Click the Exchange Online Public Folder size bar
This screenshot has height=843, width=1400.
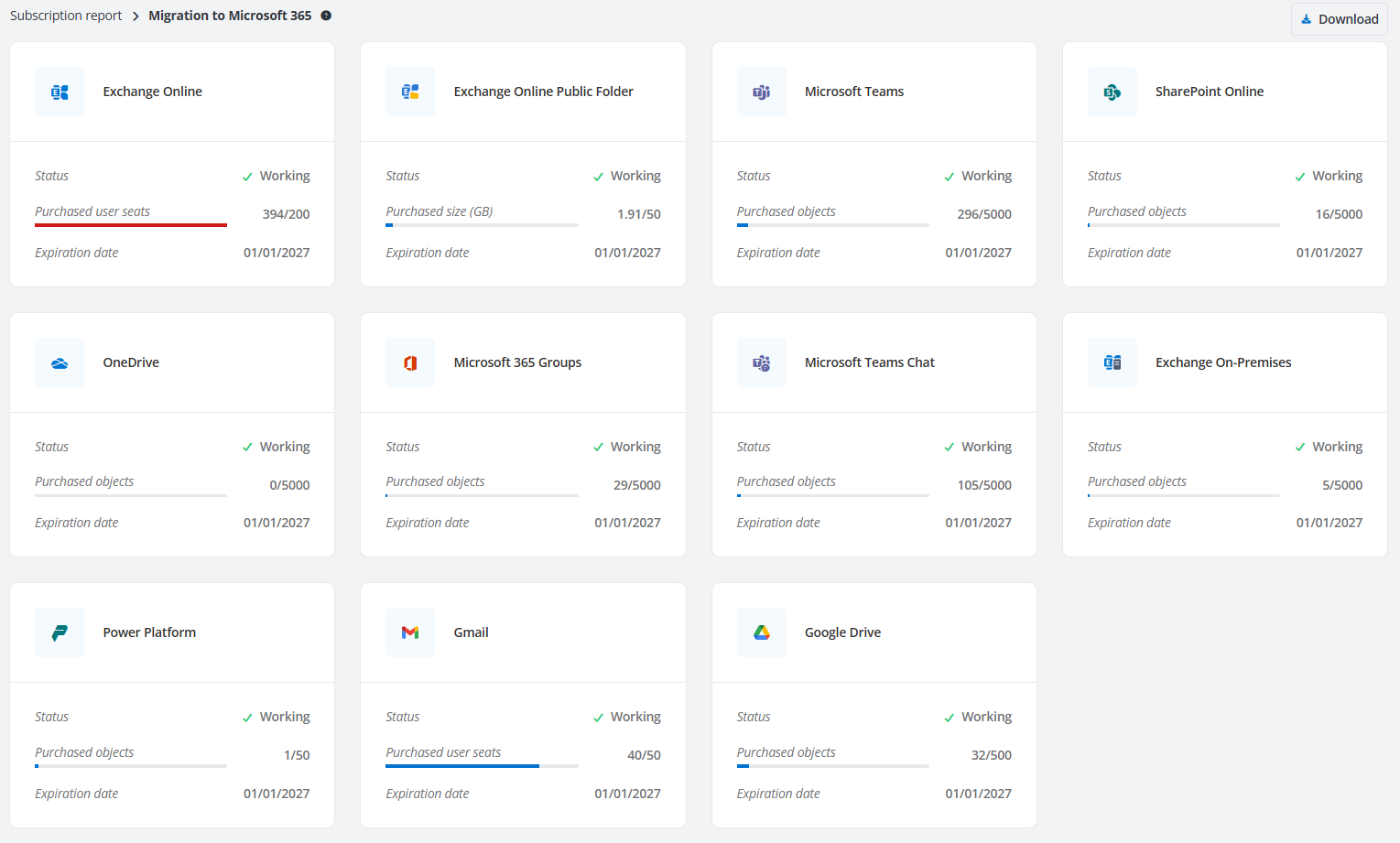[482, 225]
